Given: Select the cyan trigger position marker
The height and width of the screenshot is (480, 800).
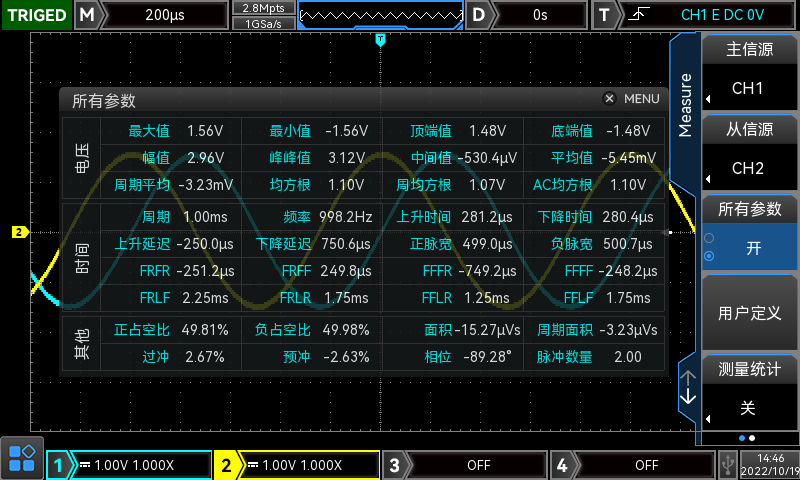Looking at the screenshot, I should 380,39.
